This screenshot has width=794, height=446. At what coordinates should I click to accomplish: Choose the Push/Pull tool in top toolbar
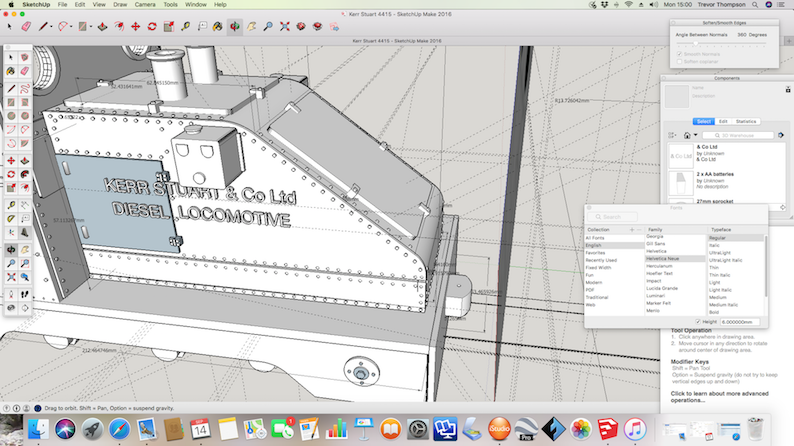coord(102,26)
